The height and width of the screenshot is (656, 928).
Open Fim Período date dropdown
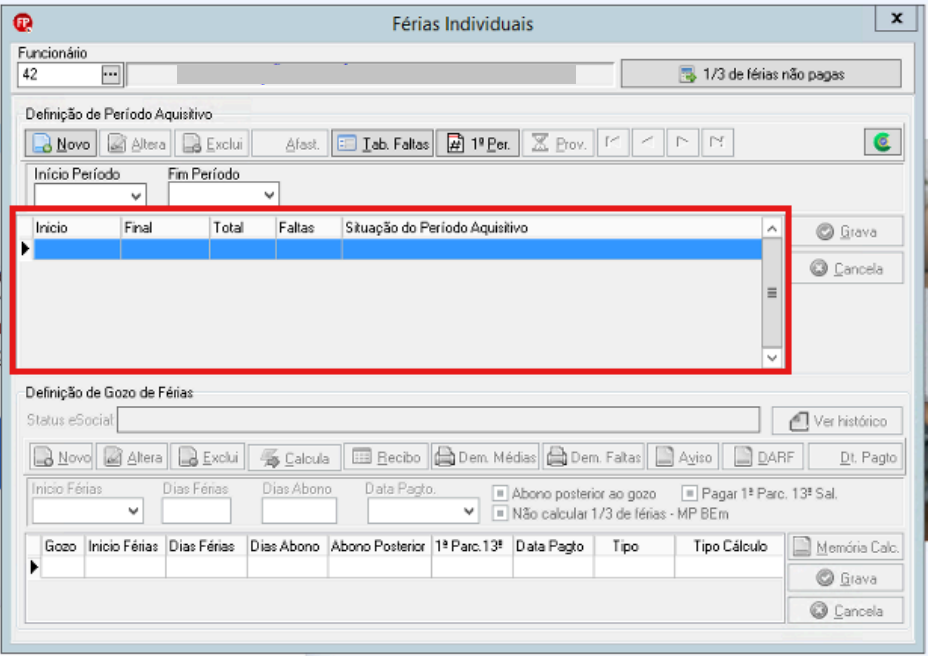(269, 195)
